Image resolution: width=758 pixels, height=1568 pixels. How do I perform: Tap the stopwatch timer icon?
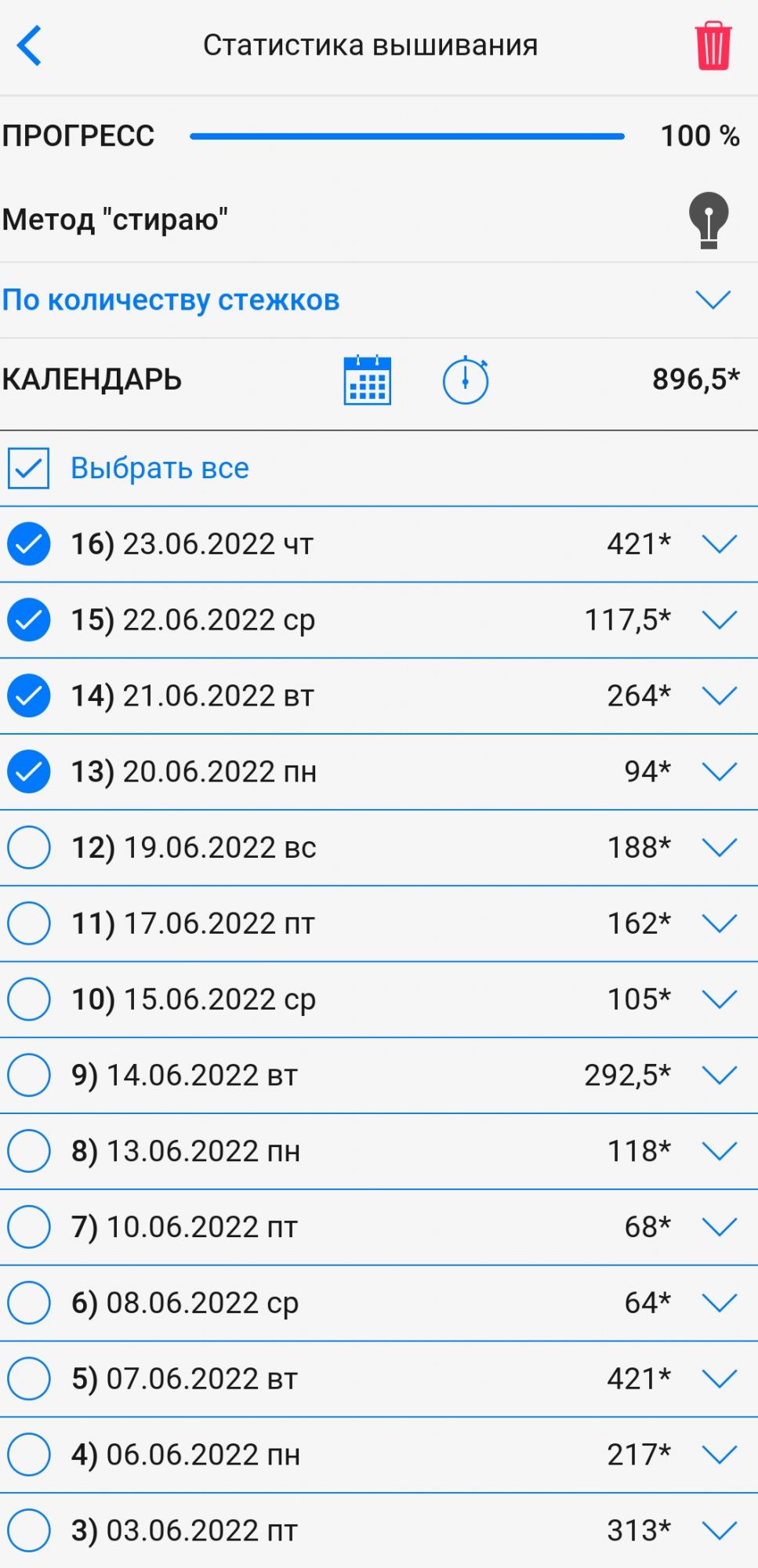click(466, 380)
